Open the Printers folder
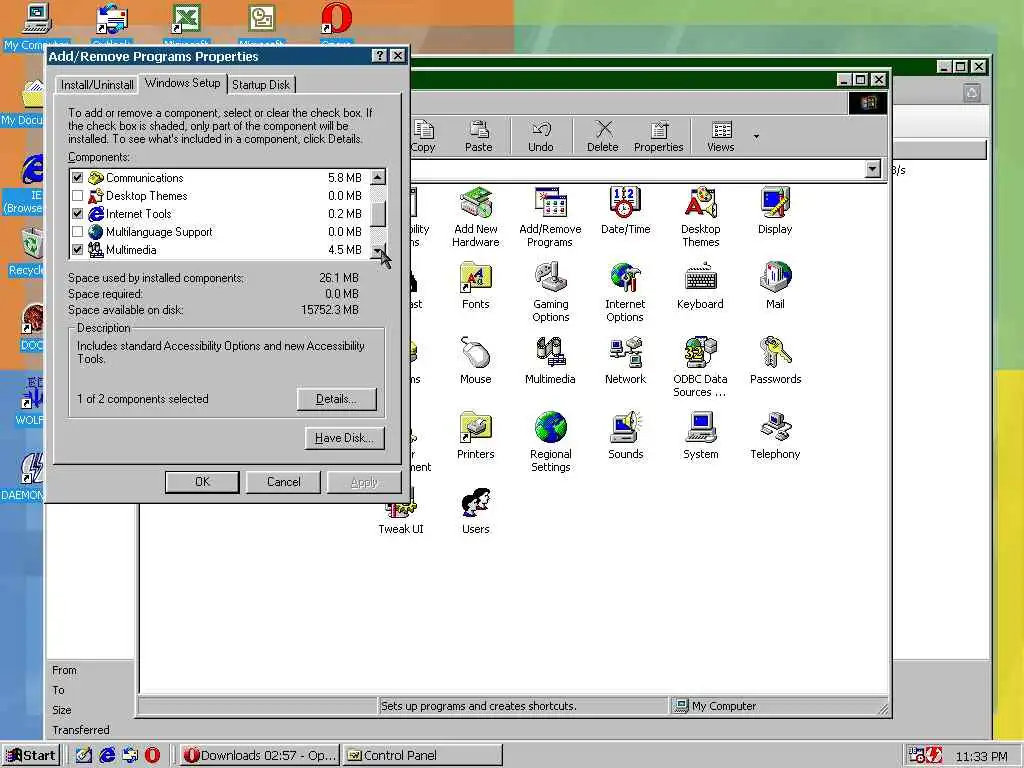This screenshot has height=768, width=1024. point(475,436)
